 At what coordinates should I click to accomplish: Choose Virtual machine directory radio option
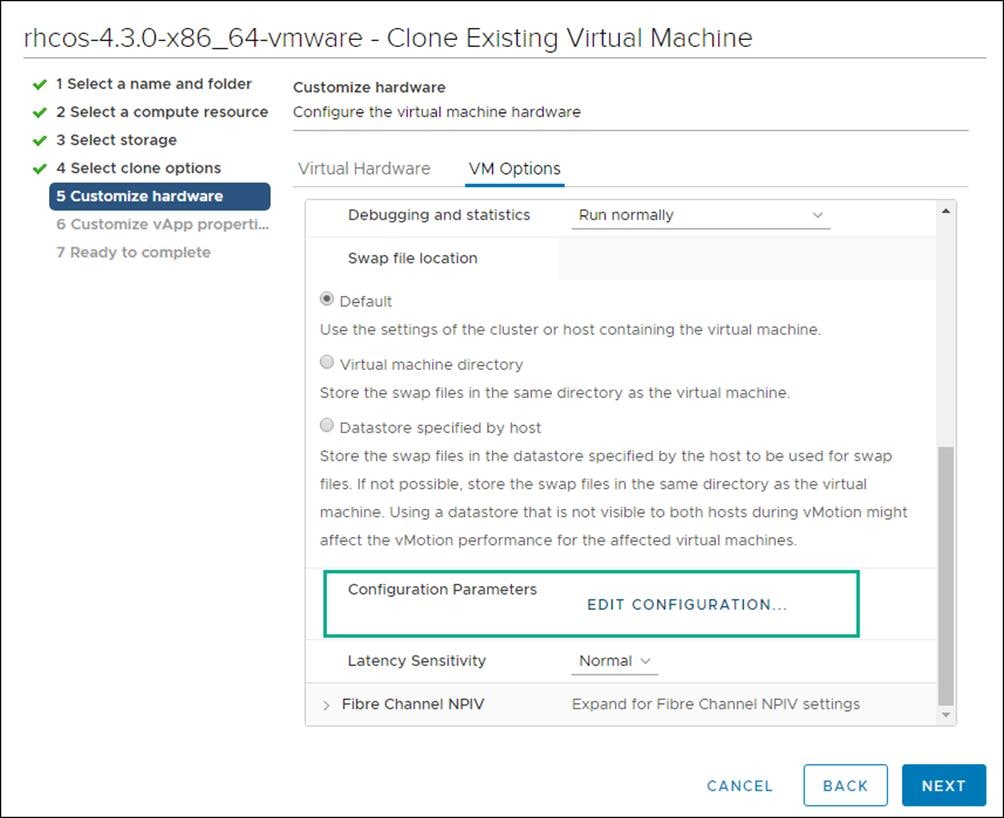tap(327, 362)
